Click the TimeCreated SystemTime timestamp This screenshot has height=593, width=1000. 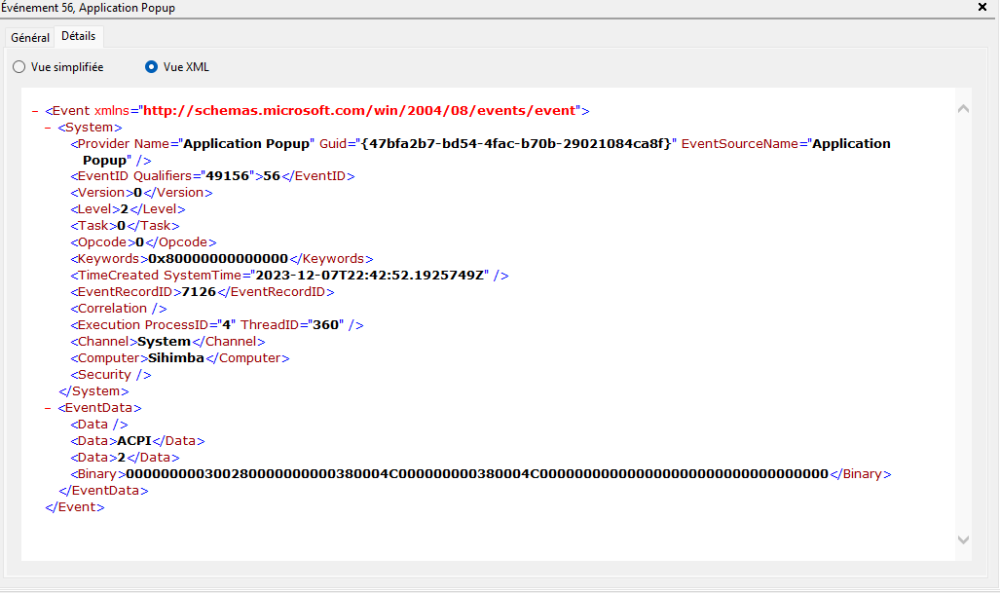click(x=370, y=275)
